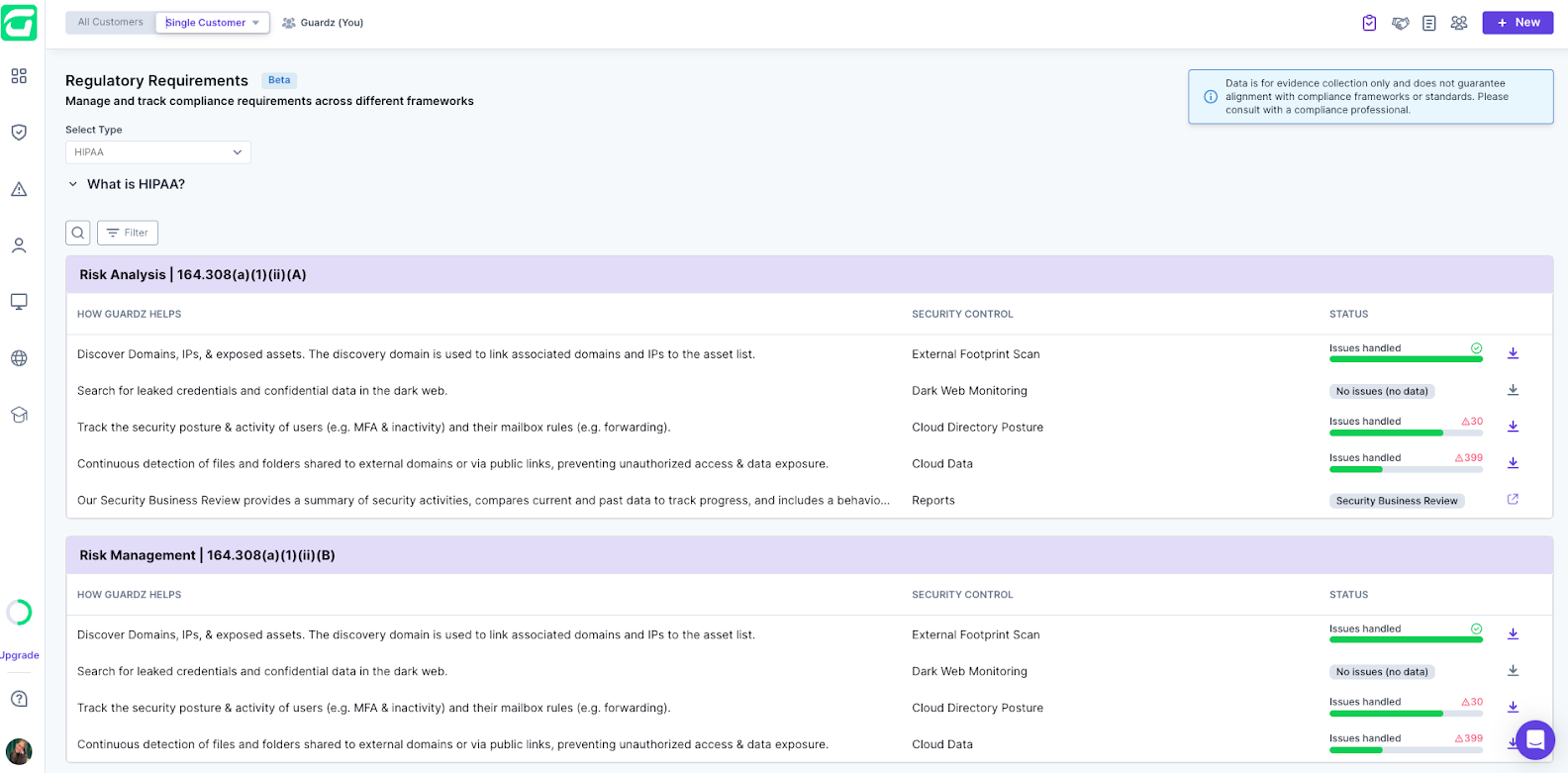
Task: Download Risk Management Dark Web Monitoring evidence
Action: [1513, 671]
